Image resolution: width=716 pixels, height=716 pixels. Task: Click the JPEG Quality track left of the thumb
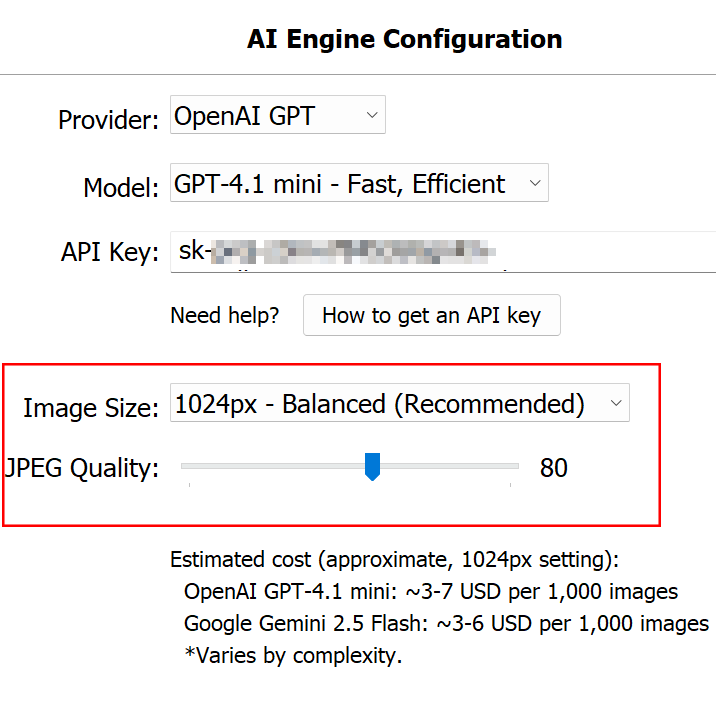270,466
